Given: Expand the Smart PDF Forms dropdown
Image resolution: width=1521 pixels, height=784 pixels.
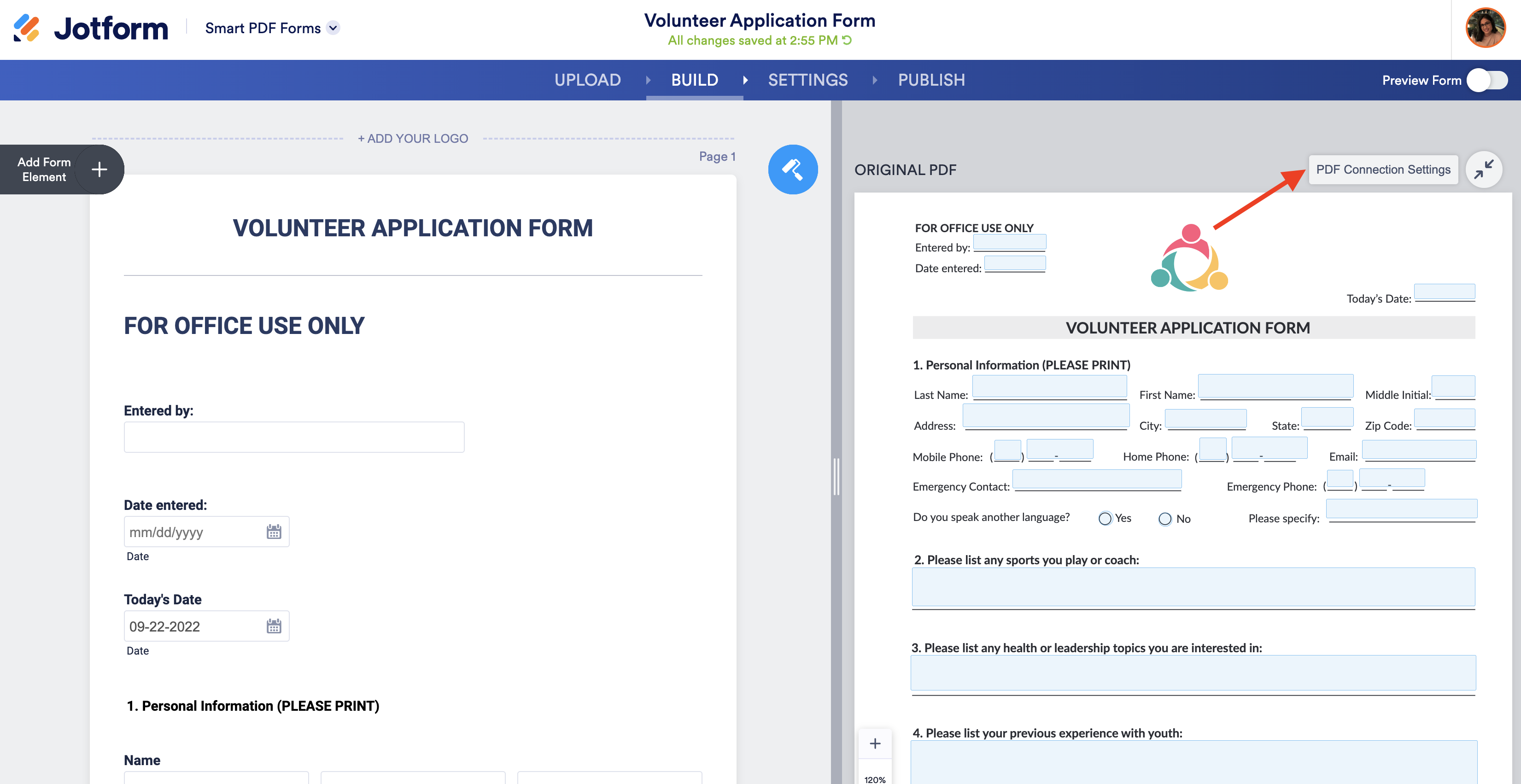Looking at the screenshot, I should (333, 28).
